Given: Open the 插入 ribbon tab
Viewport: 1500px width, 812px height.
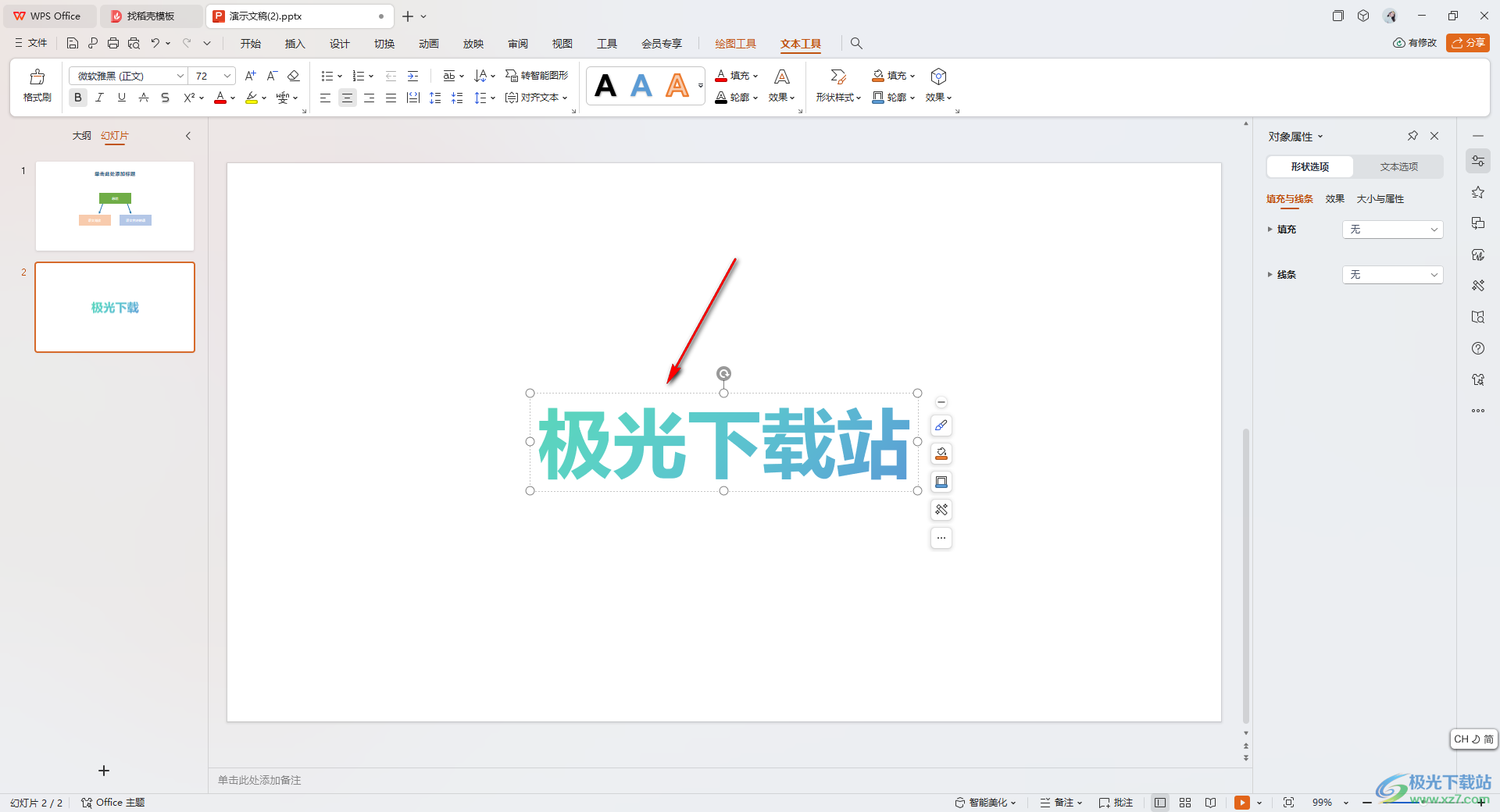Looking at the screenshot, I should [295, 44].
